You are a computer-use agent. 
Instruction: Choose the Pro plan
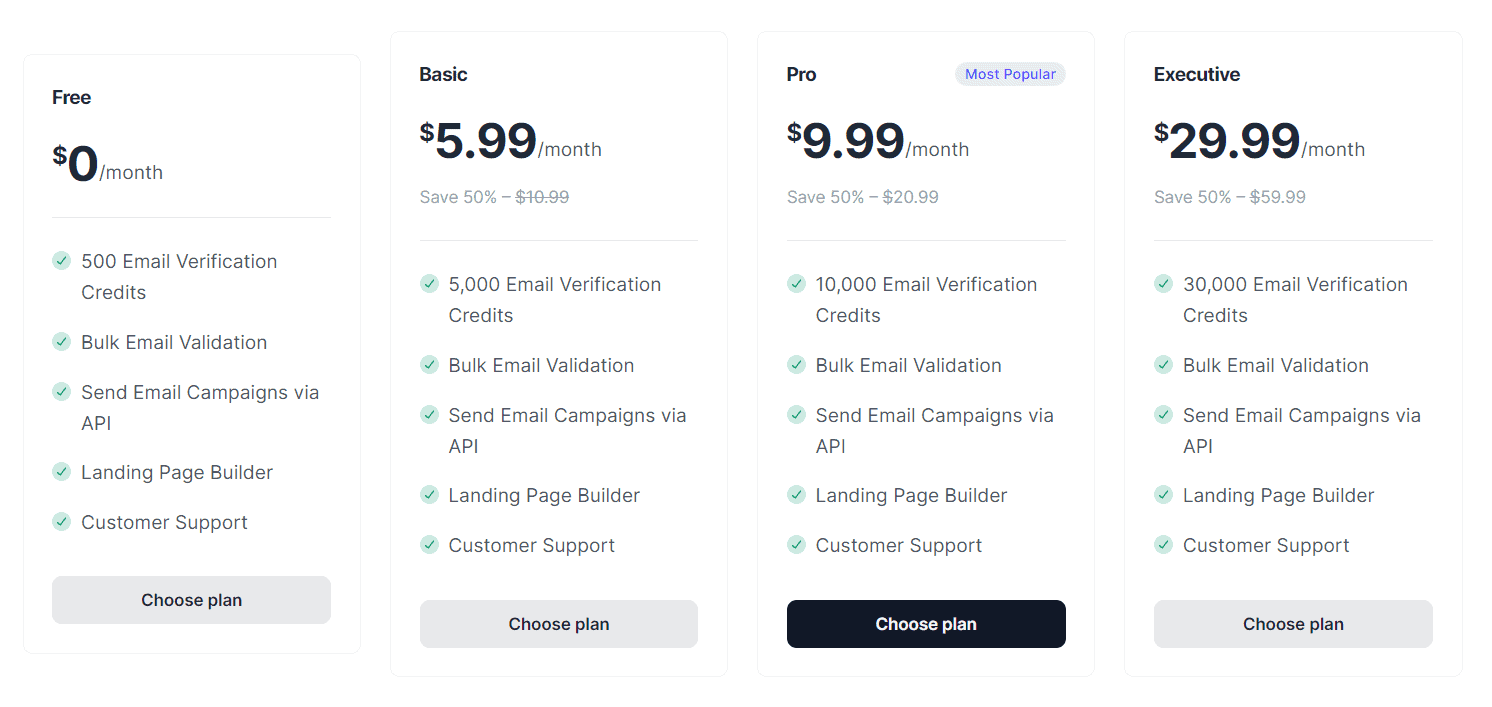pyautogui.click(x=925, y=623)
